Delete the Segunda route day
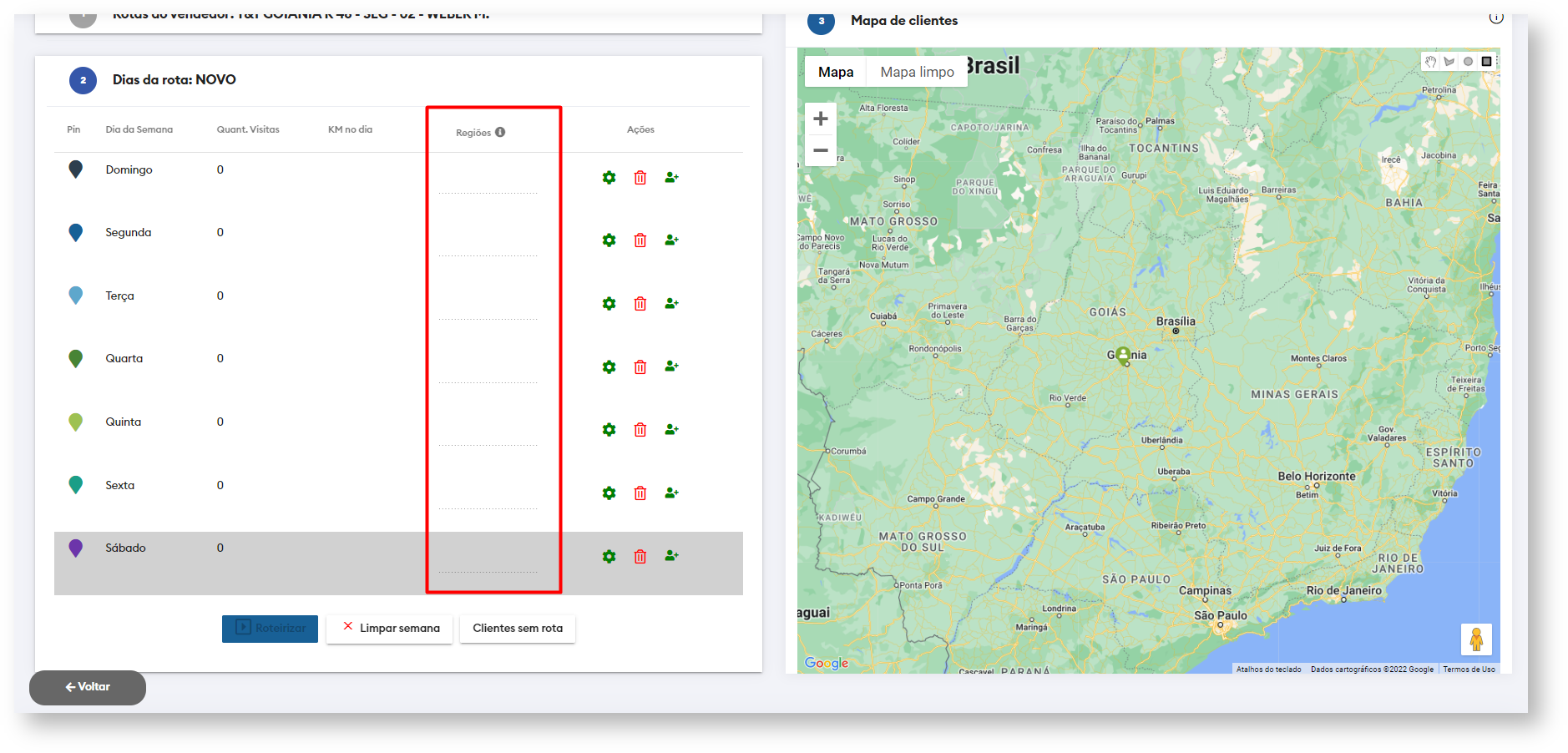This screenshot has width=1568, height=753. pyautogui.click(x=640, y=240)
